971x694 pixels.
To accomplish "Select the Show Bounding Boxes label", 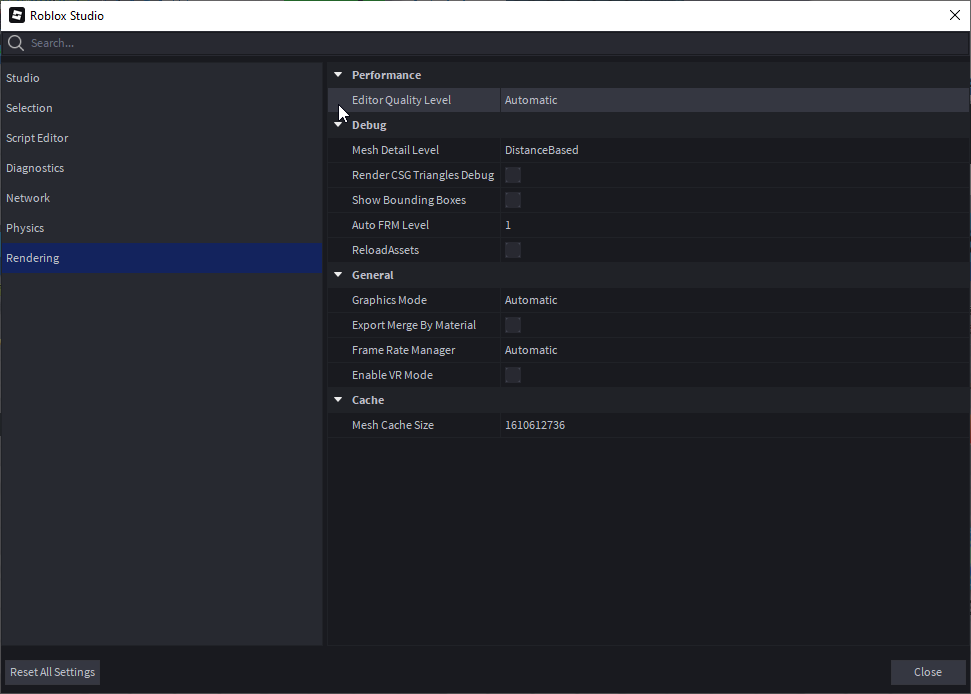I will [x=409, y=200].
